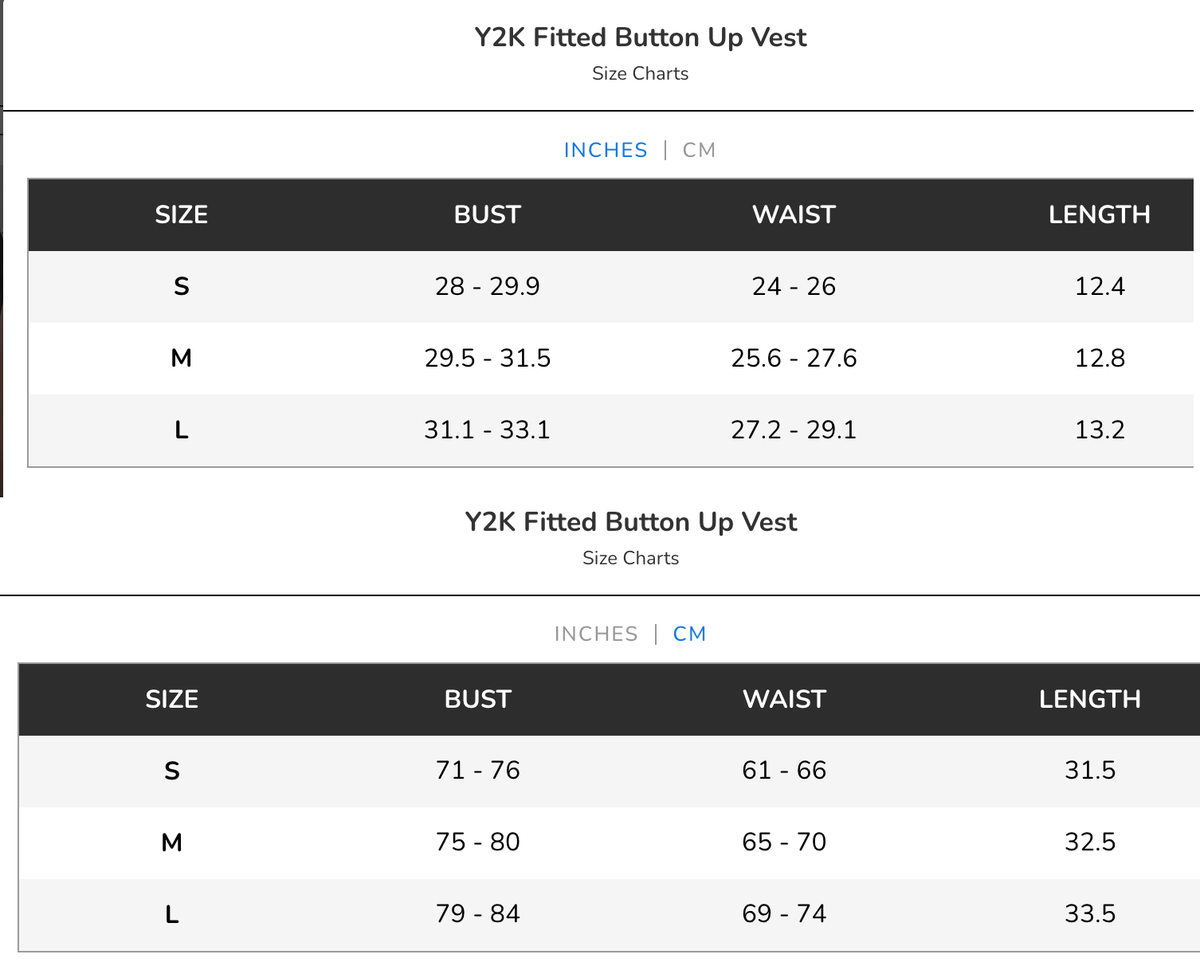Click length value 13.2

[1099, 430]
